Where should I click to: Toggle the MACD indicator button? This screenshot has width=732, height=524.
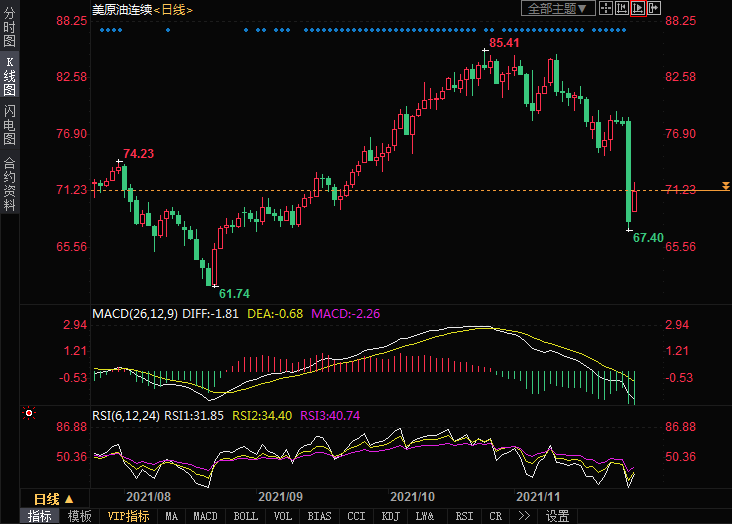(205, 516)
